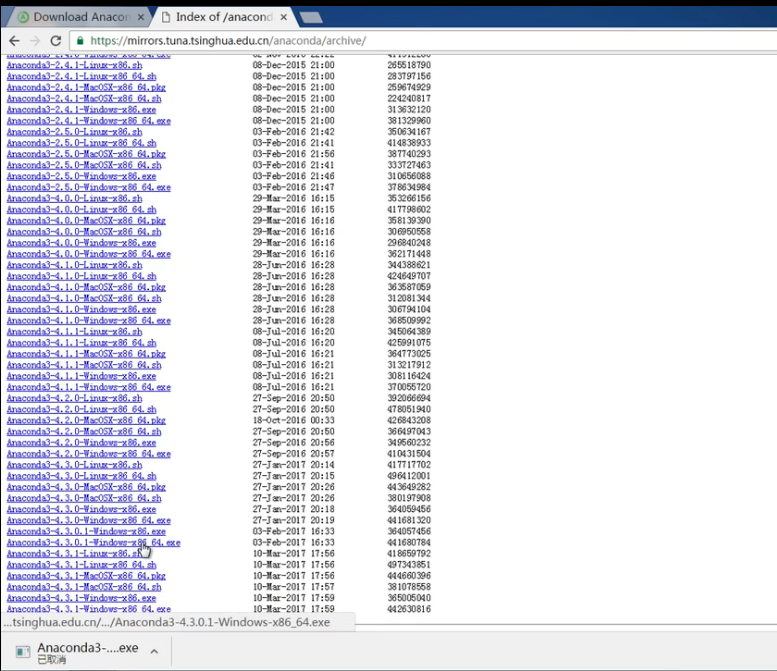
Task: Open Anaconda3-4.3.0-Windows-x86.exe link
Action: click(x=81, y=509)
